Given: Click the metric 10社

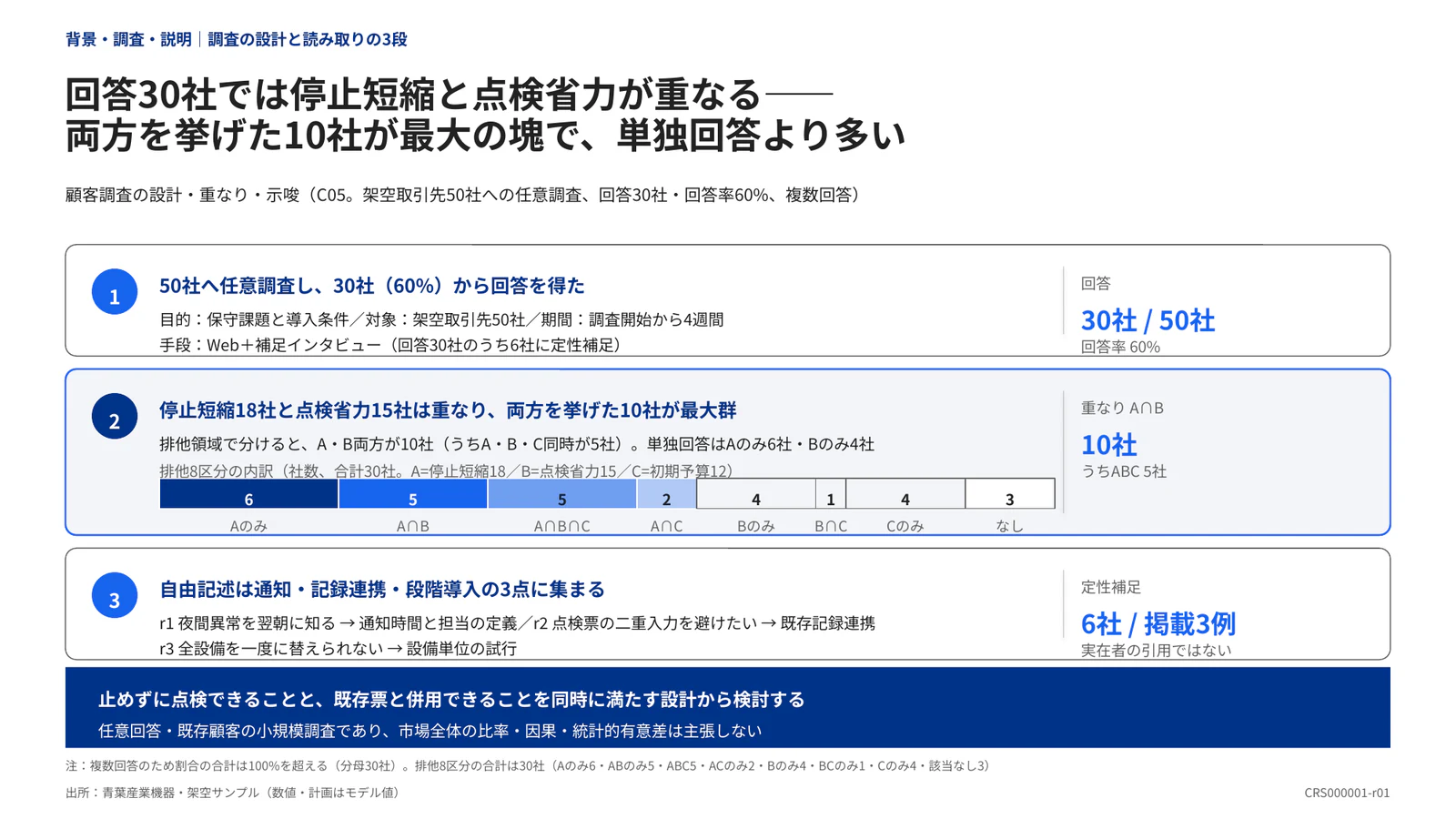Looking at the screenshot, I should 1108,445.
